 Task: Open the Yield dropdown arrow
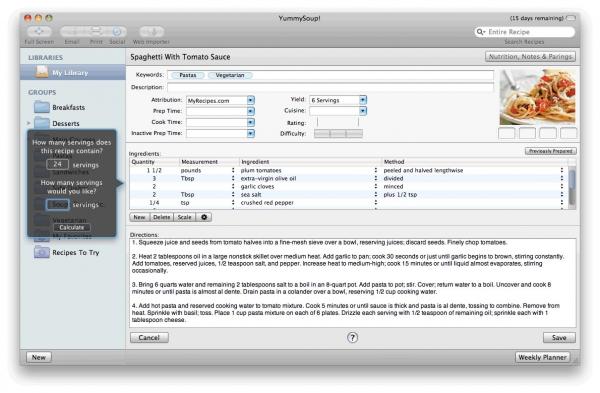(363, 100)
